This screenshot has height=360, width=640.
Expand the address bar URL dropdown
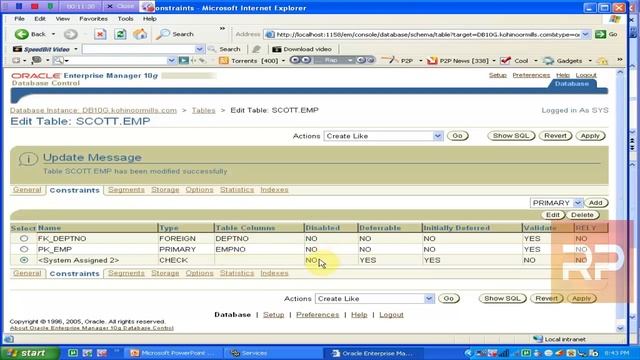coord(585,34)
